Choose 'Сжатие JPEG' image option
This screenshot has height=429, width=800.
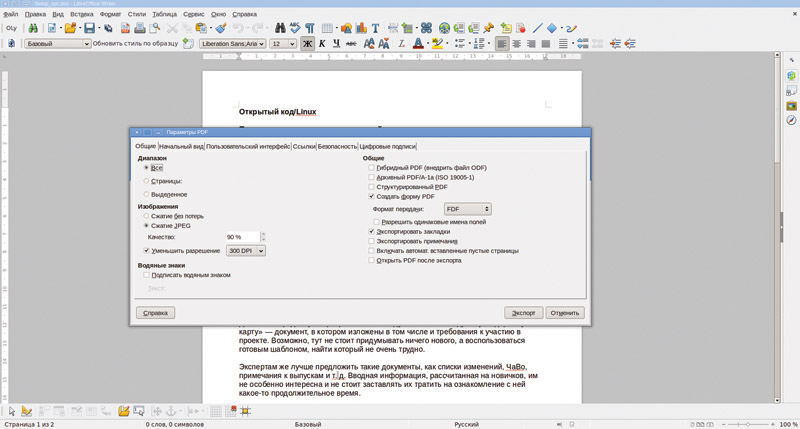pos(146,225)
